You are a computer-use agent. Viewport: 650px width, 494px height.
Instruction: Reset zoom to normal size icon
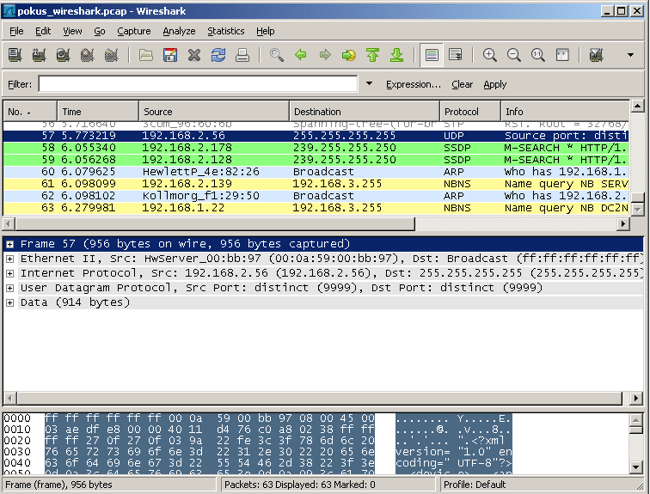coord(538,55)
